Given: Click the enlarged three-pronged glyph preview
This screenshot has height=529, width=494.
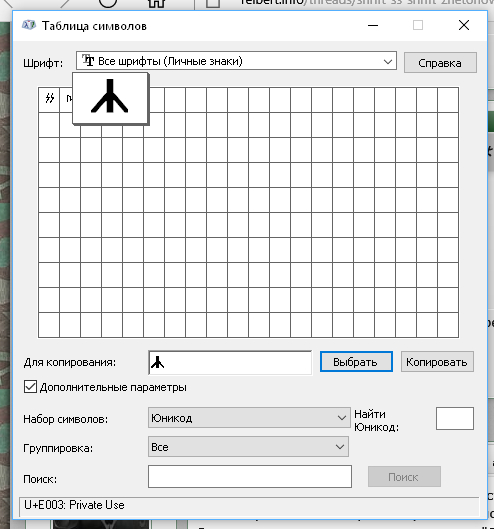Looking at the screenshot, I should point(110,98).
